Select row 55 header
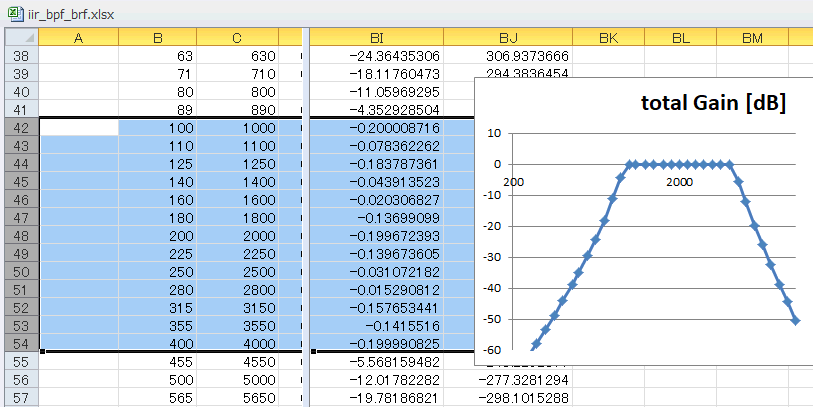Image resolution: width=813 pixels, height=407 pixels. tap(22, 362)
